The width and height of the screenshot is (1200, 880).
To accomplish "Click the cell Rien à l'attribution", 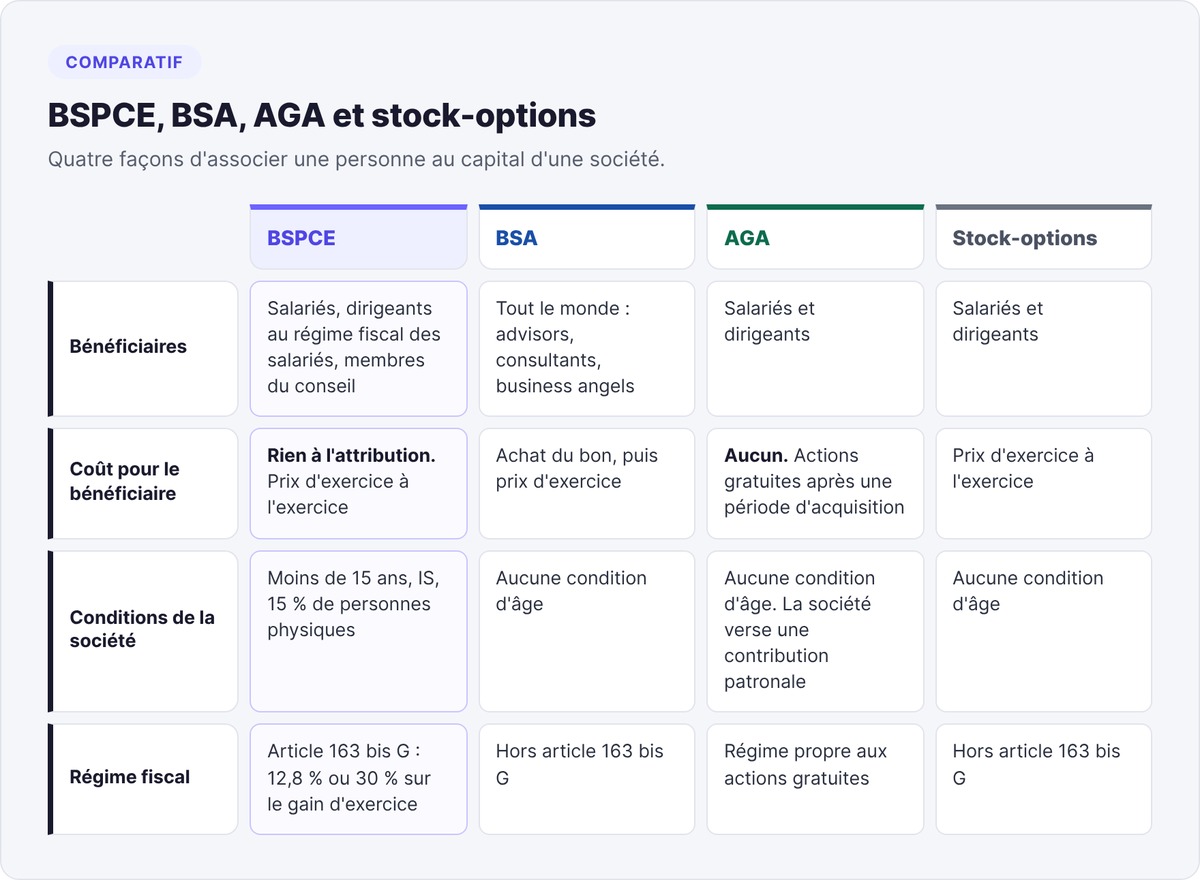I will click(x=358, y=483).
